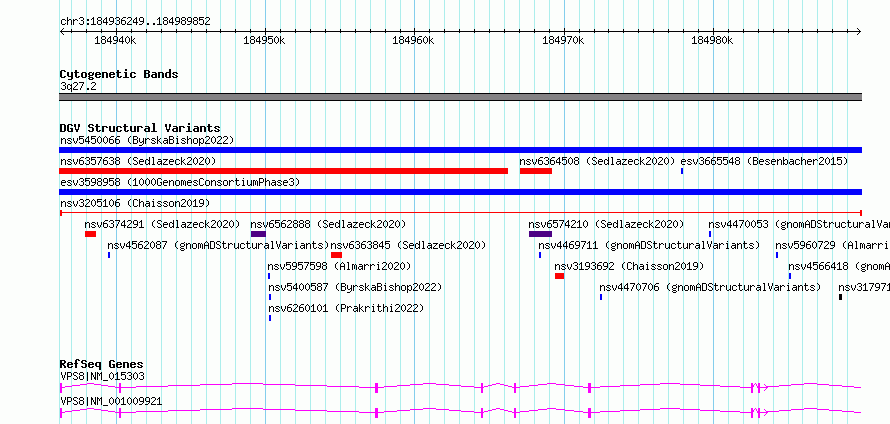The width and height of the screenshot is (890, 424).
Task: Open the VPS8|NM_015303 gene label
Action: coord(102,376)
